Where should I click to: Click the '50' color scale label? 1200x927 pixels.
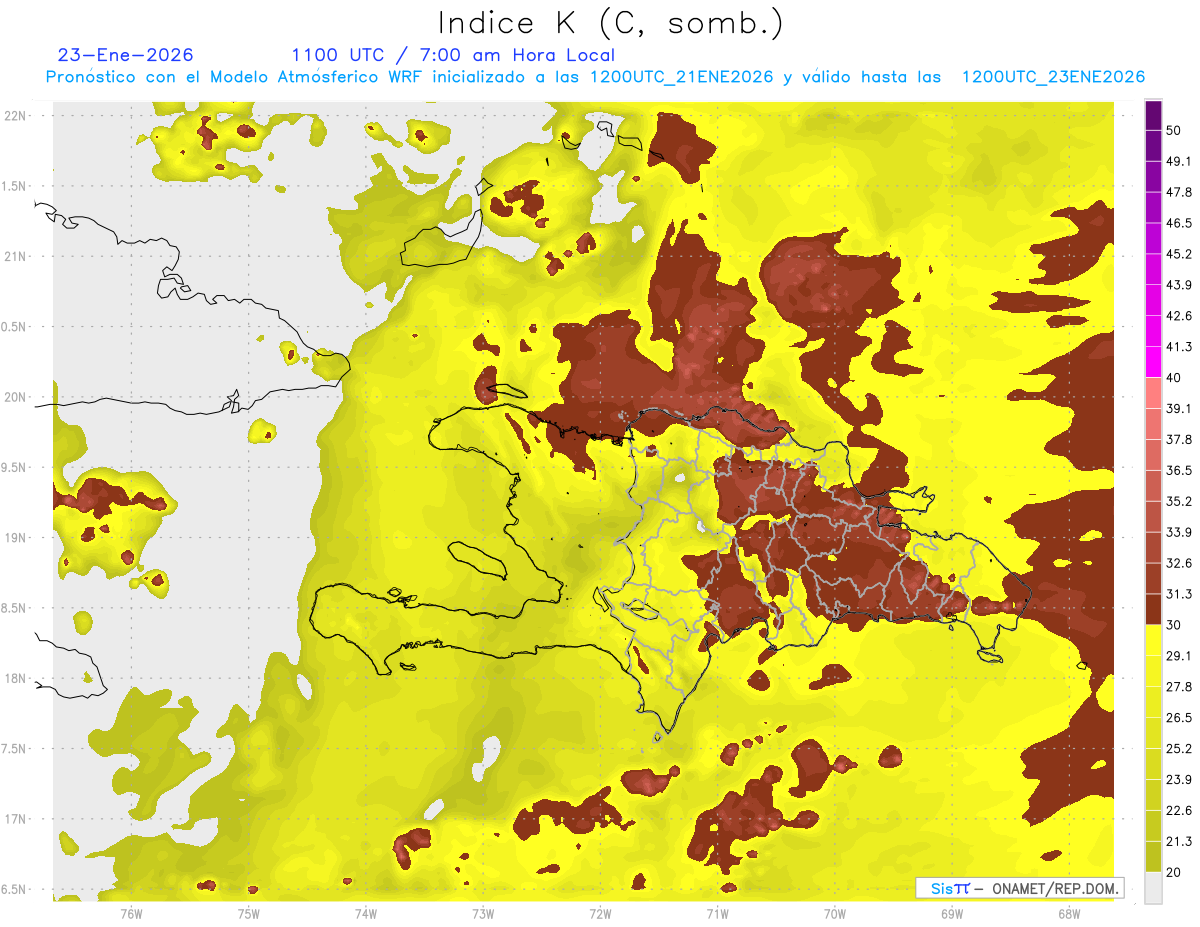pos(1175,130)
